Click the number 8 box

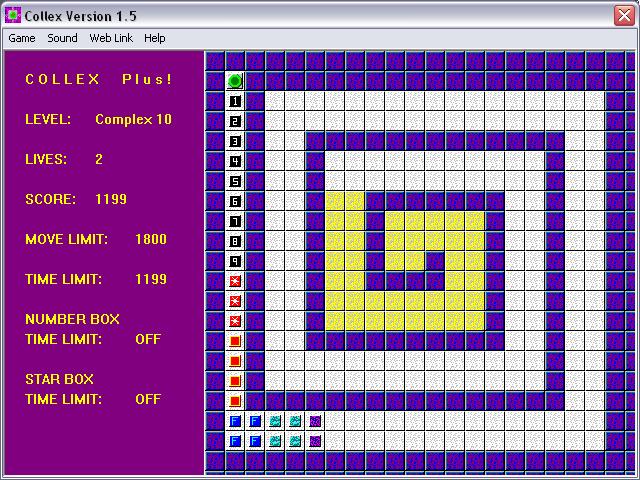[235, 241]
